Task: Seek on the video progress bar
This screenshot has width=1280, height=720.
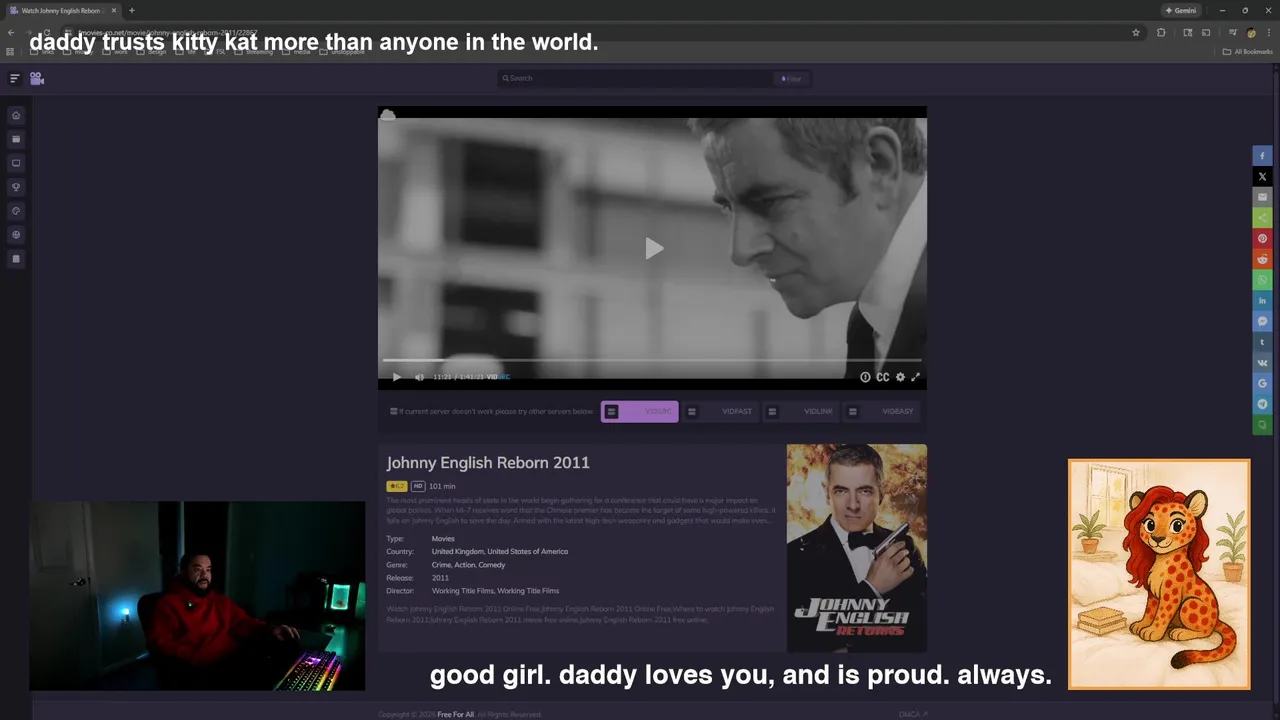Action: [652, 360]
